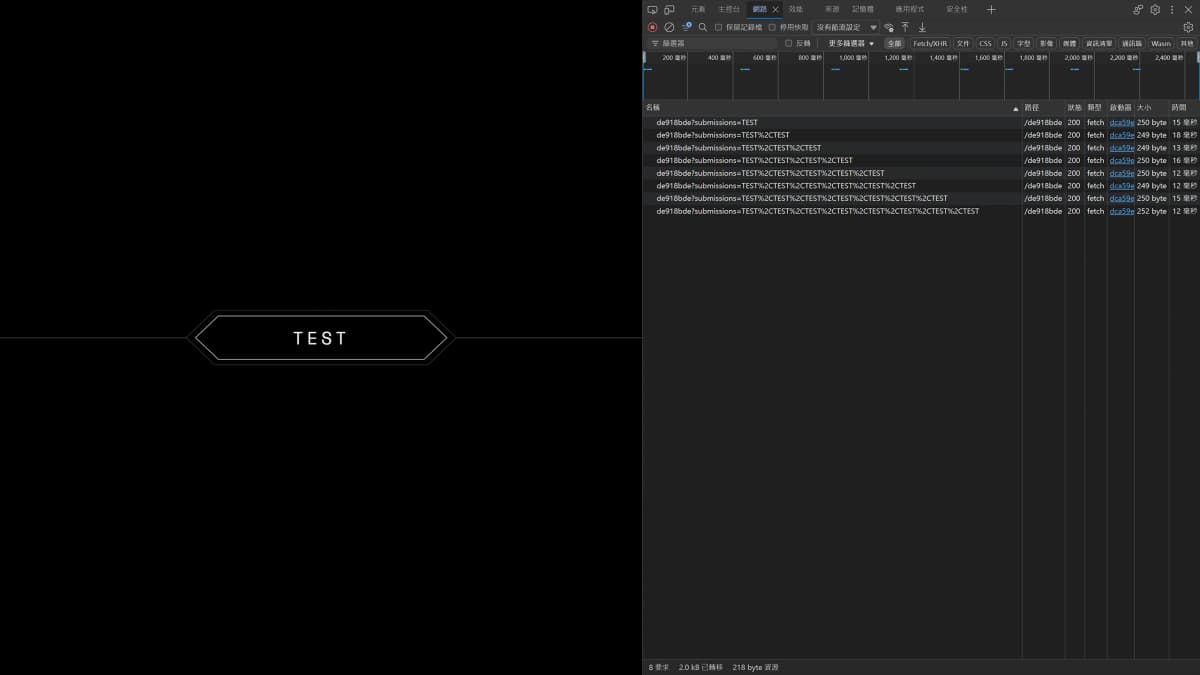Activate the inspect element picker icon
Screen dimensions: 1200x675
[x=652, y=9]
